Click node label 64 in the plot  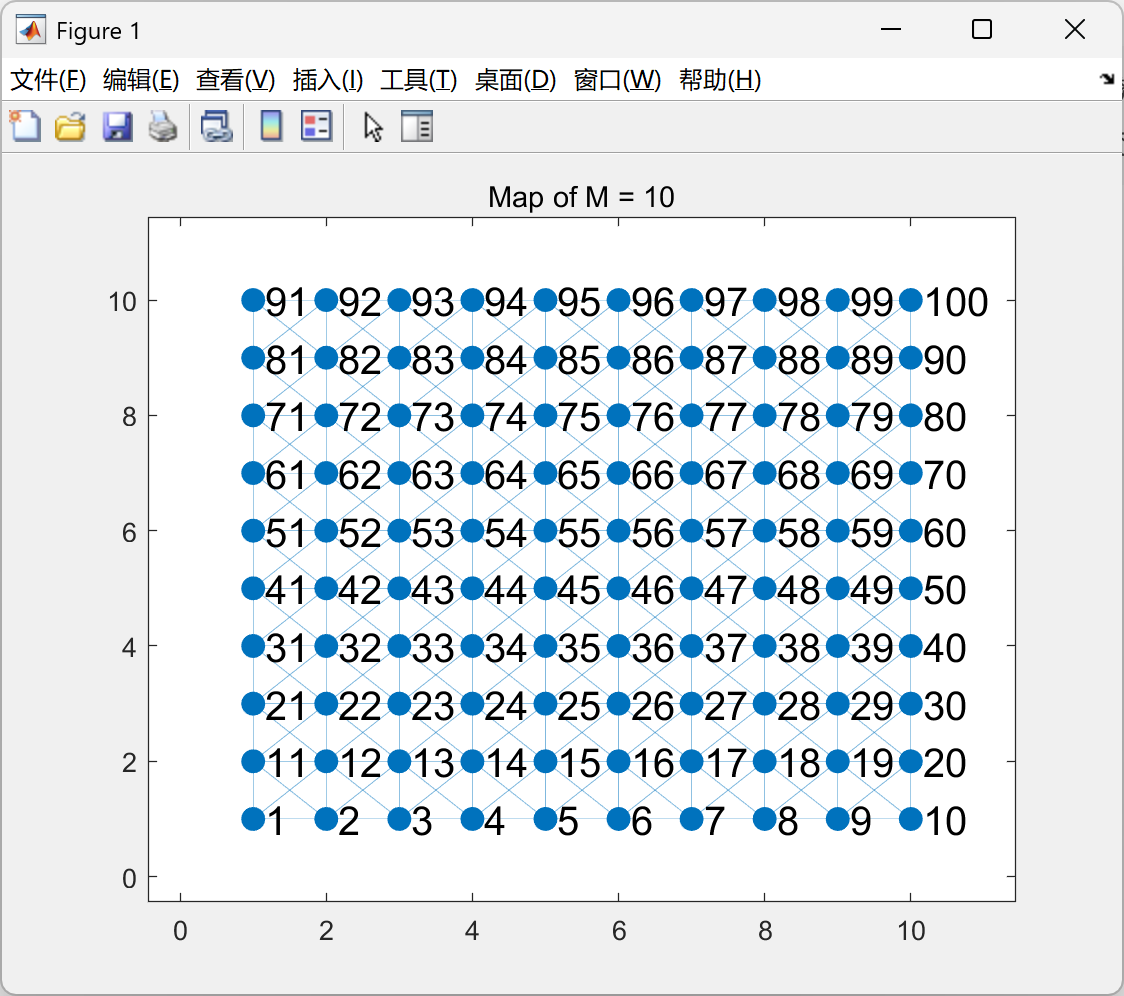click(506, 476)
